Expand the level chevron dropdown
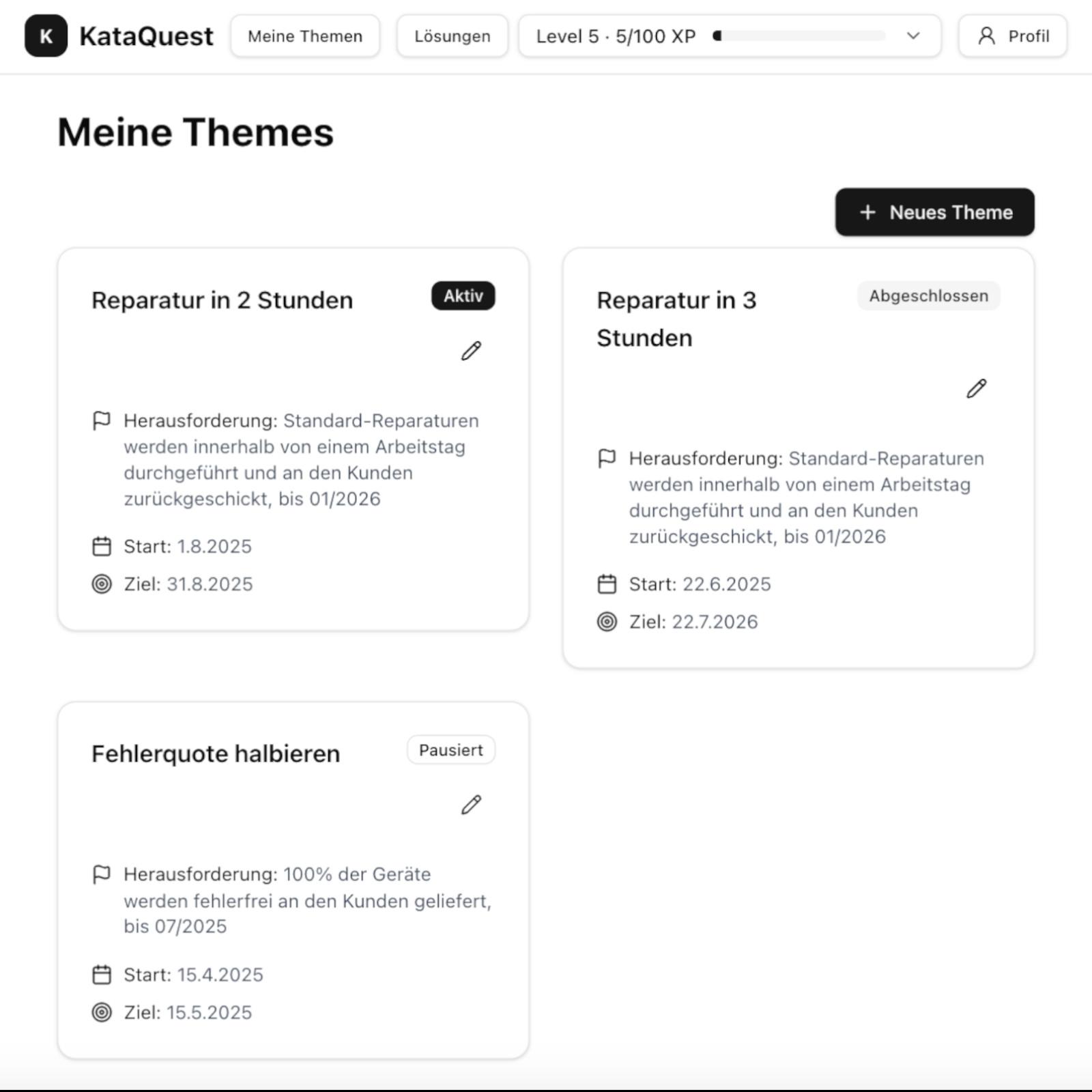The height and width of the screenshot is (1092, 1092). (x=913, y=36)
